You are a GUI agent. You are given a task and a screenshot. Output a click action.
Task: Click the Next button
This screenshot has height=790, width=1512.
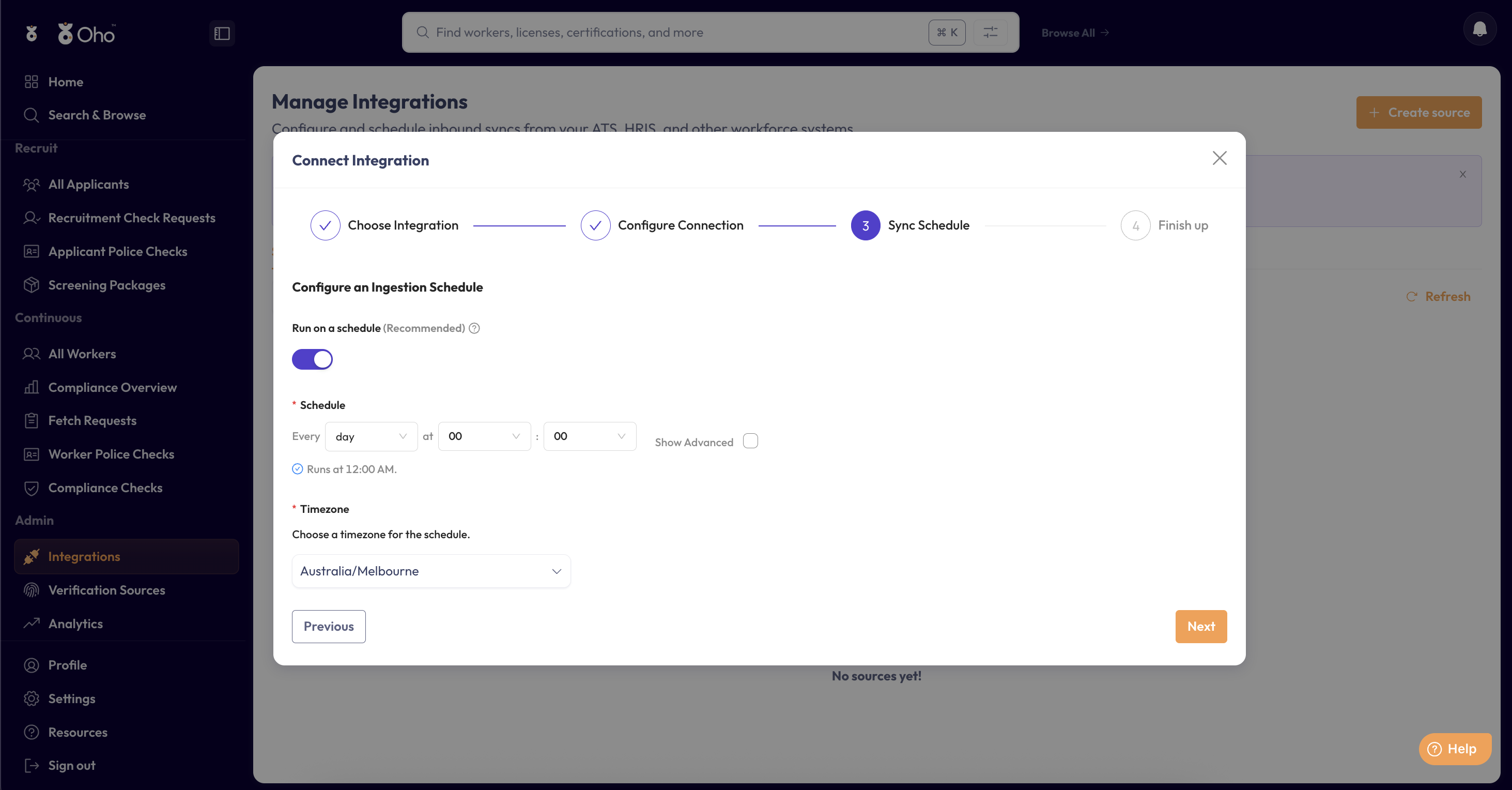[x=1201, y=626]
